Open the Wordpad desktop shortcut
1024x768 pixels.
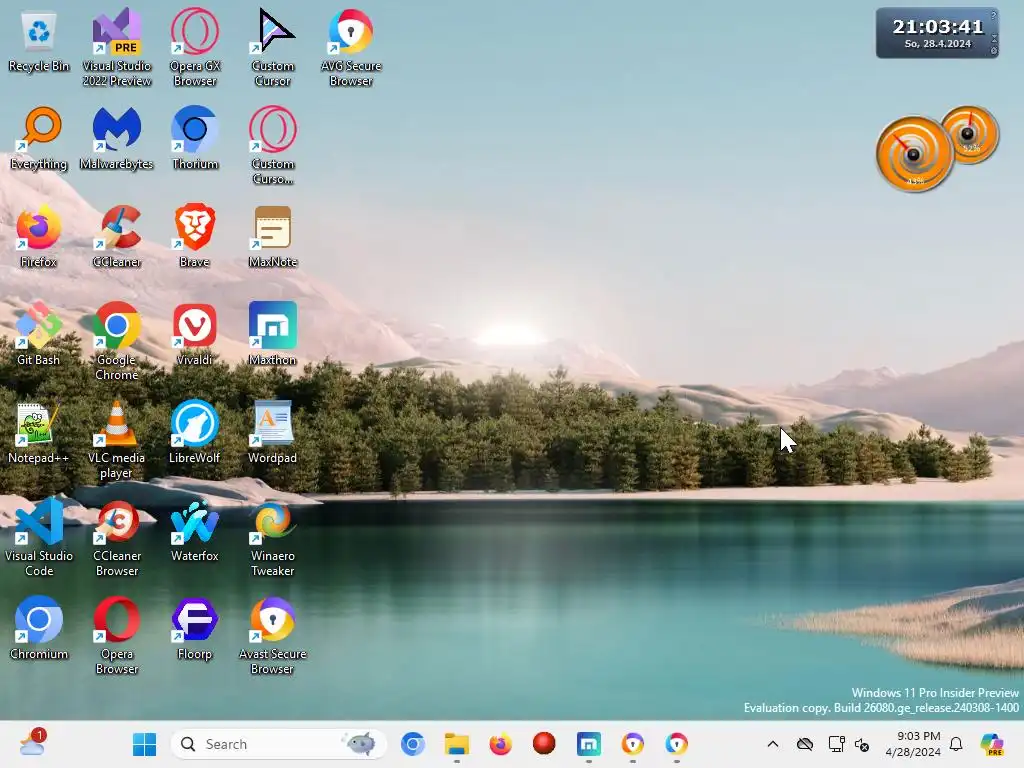click(x=273, y=432)
